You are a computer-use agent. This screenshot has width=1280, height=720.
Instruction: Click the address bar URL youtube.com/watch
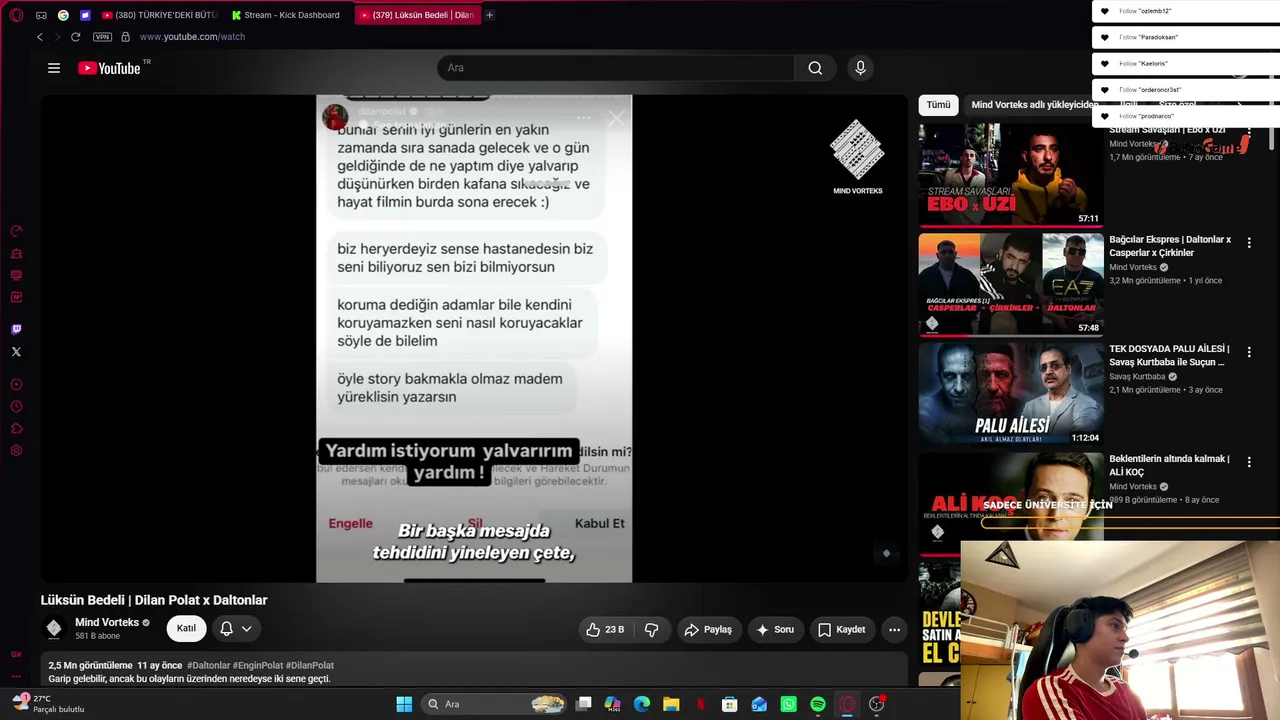pyautogui.click(x=192, y=37)
